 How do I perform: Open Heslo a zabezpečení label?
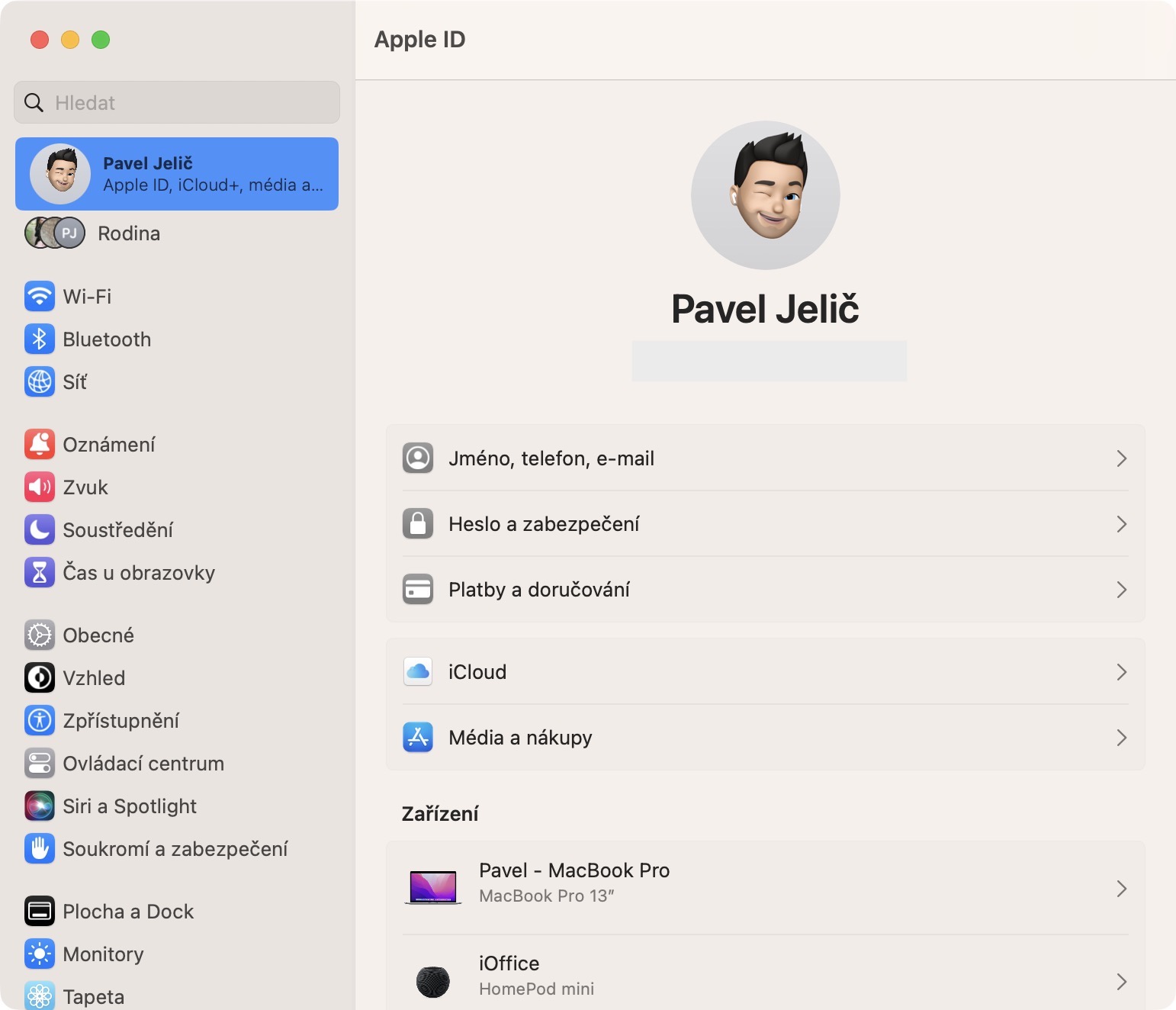tap(544, 524)
